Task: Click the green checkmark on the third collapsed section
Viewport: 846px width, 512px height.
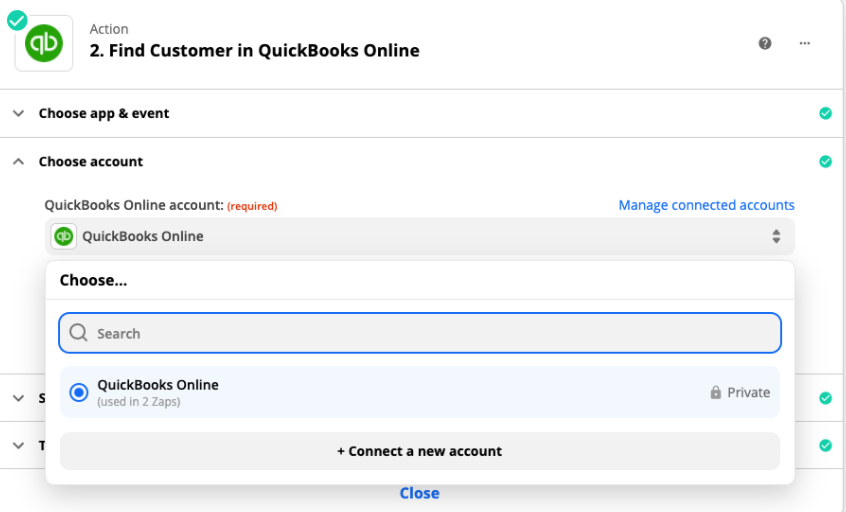Action: [825, 398]
